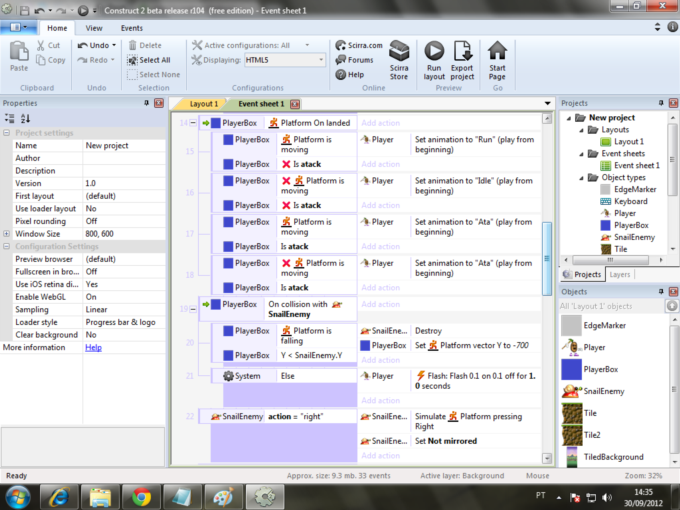Click the quick access Save icon
The height and width of the screenshot is (510, 680).
(x=25, y=10)
